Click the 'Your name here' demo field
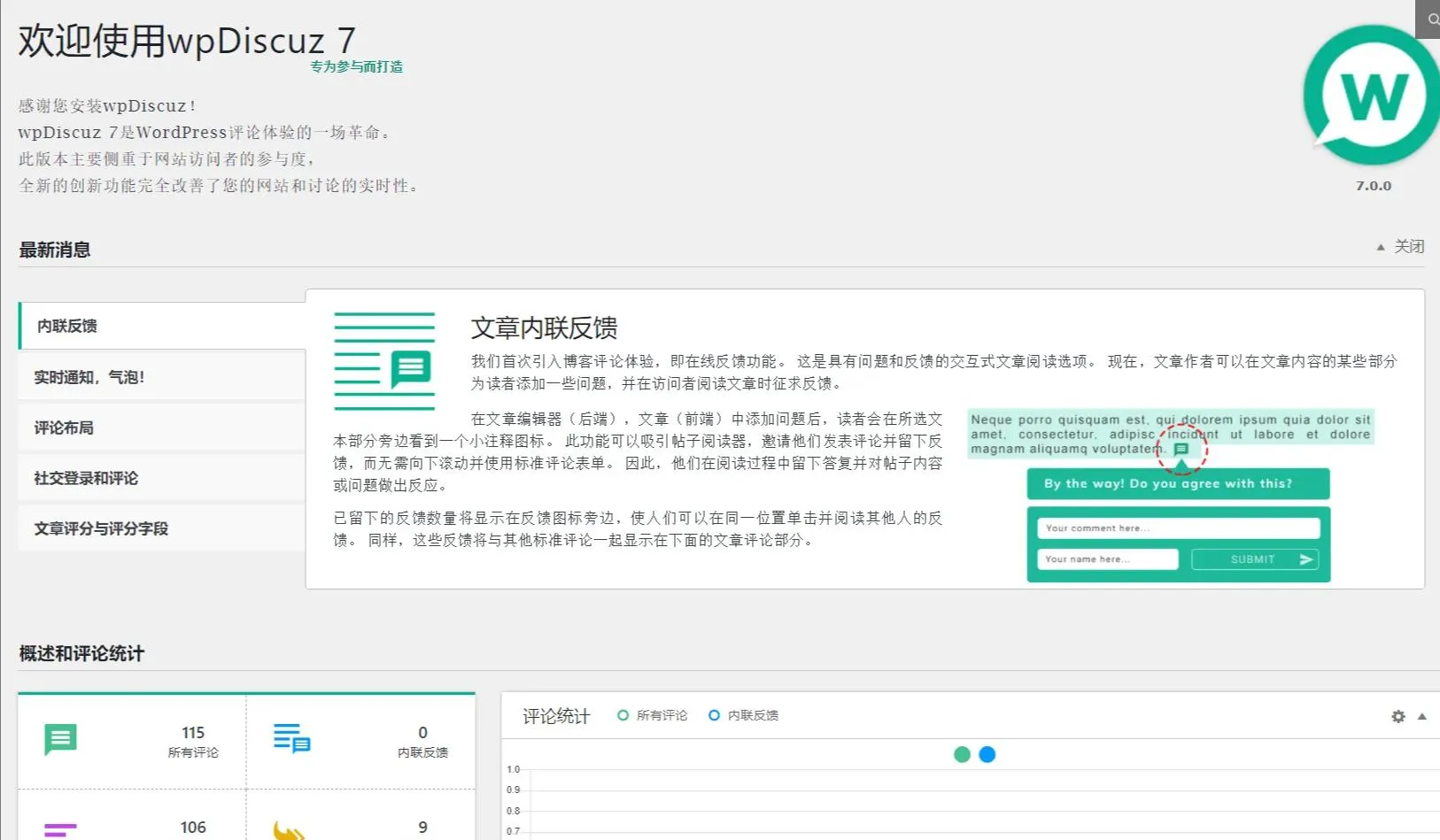This screenshot has width=1440, height=840. tap(1107, 559)
